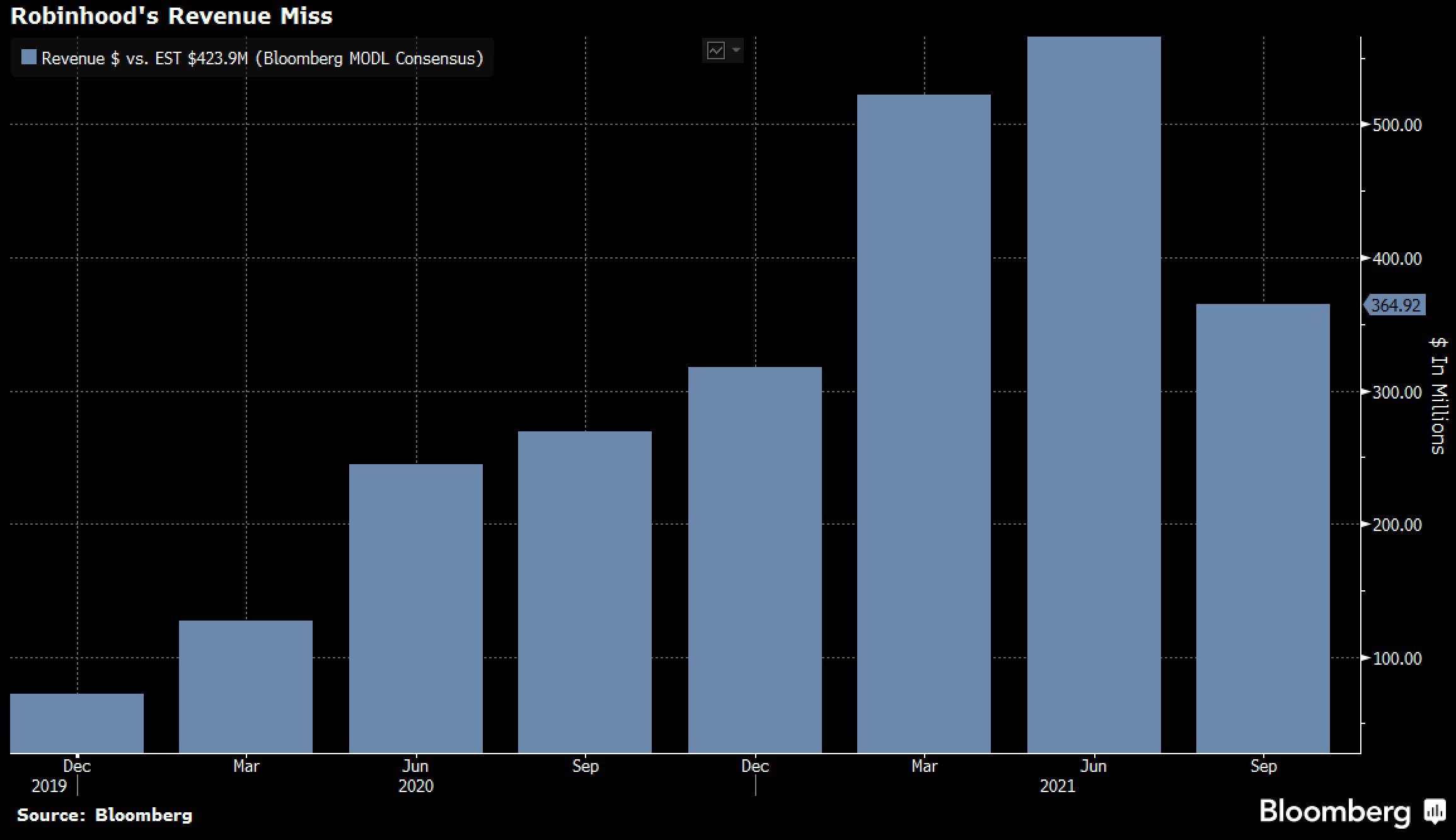The image size is (1456, 840).
Task: Select the Jun 2020 revenue bar
Action: 416,609
